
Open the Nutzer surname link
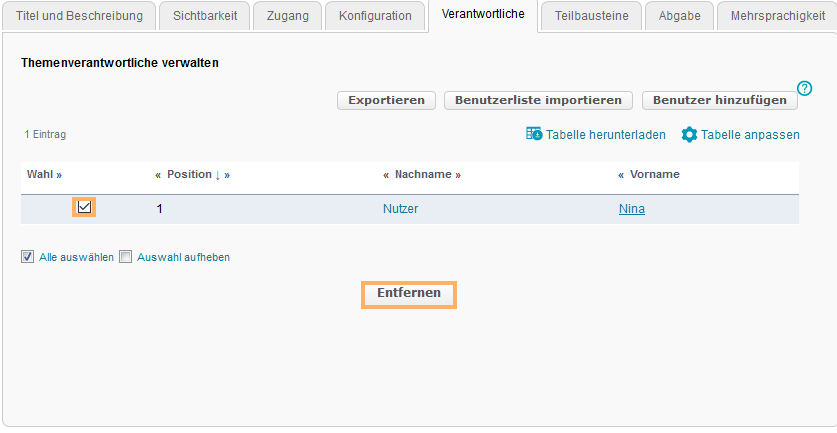pyautogui.click(x=400, y=209)
